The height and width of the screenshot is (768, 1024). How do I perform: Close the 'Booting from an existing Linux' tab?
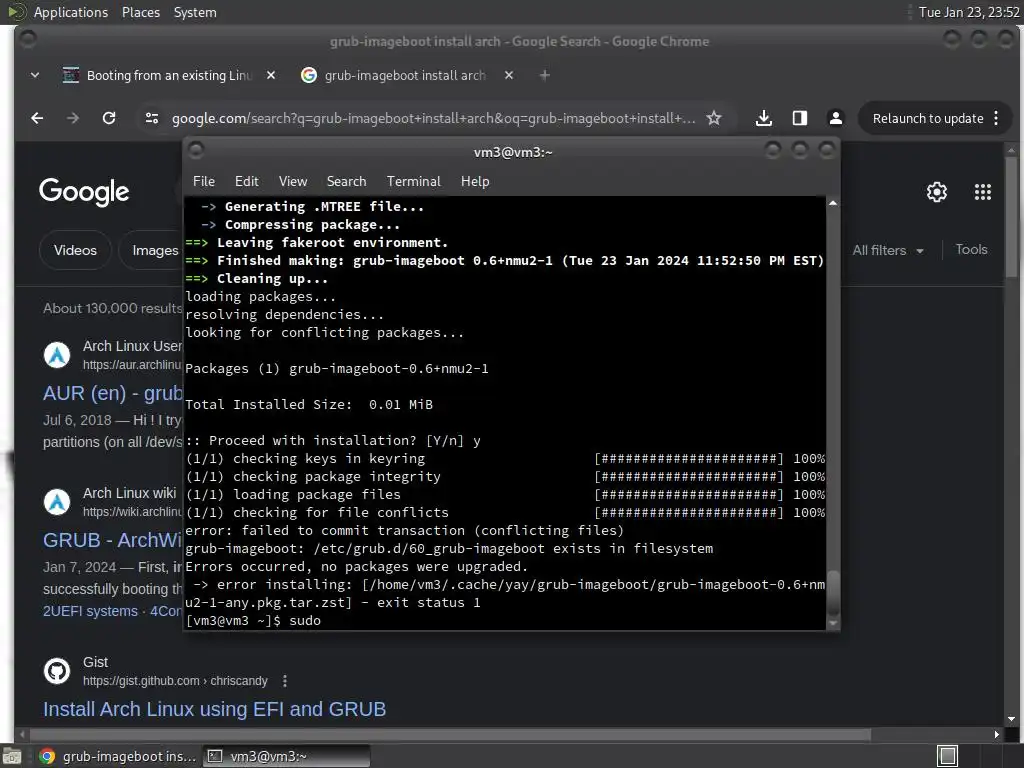(271, 75)
